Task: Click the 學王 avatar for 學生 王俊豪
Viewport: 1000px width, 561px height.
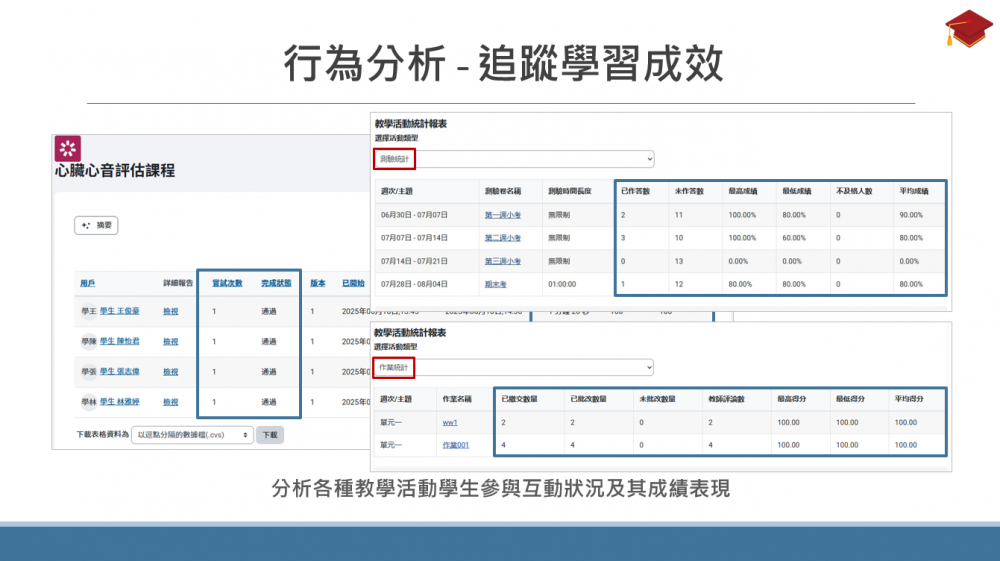Action: [88, 312]
